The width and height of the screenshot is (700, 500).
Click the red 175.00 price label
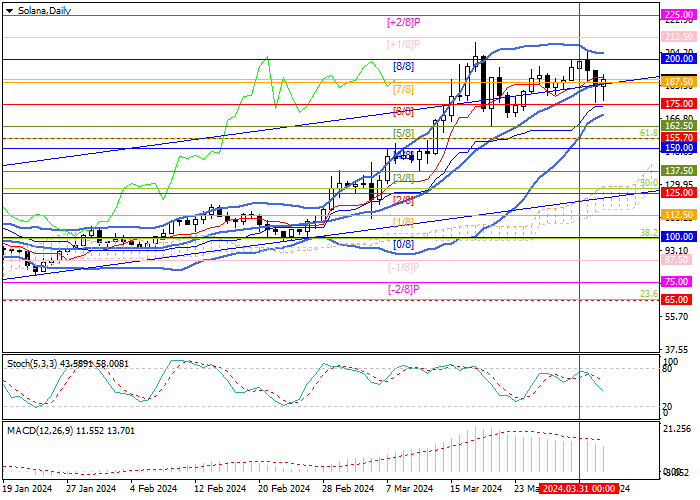(x=678, y=104)
